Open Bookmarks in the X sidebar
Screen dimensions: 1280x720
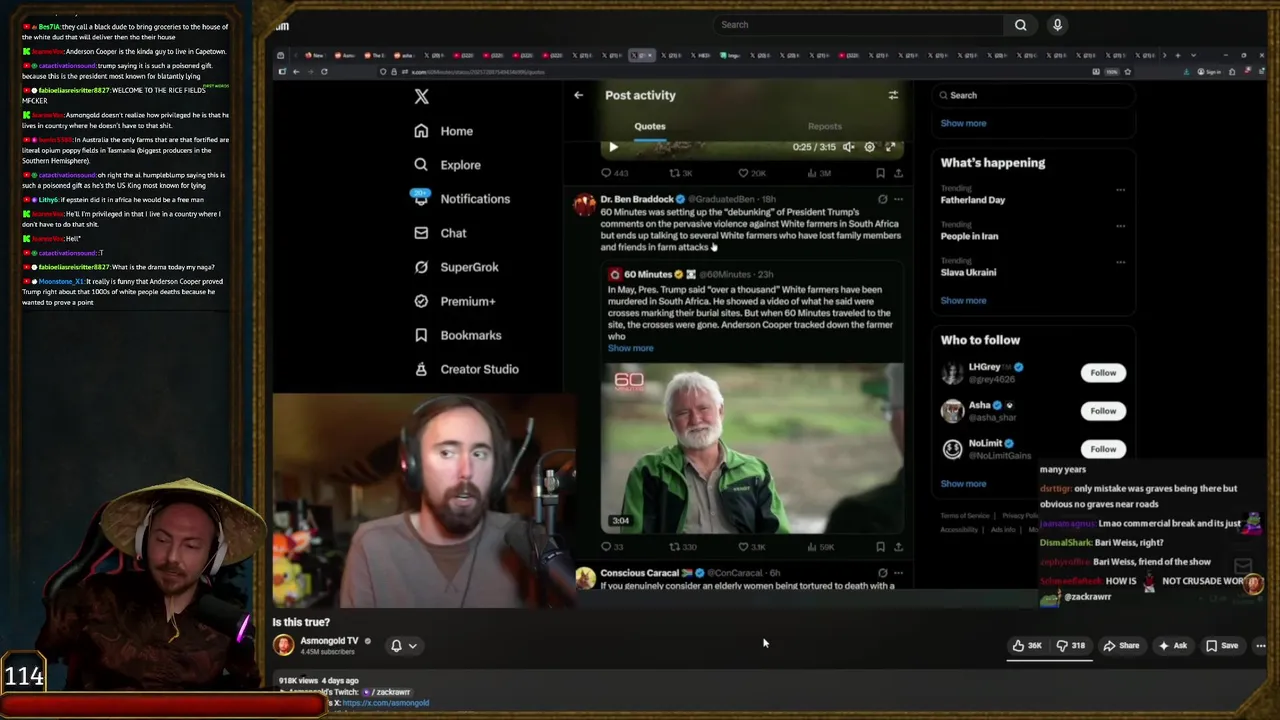(x=457, y=335)
